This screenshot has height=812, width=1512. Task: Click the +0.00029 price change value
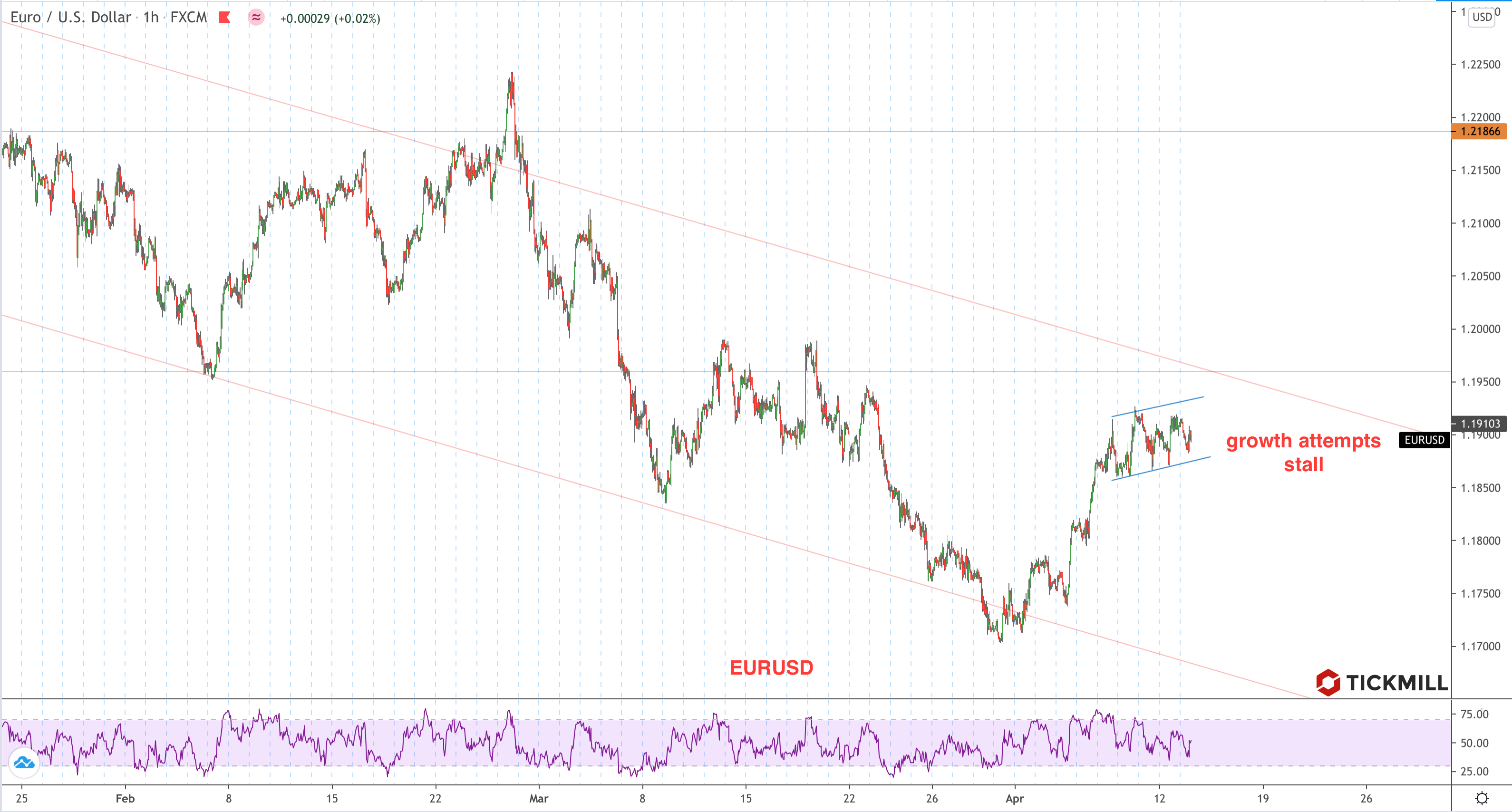[x=305, y=19]
